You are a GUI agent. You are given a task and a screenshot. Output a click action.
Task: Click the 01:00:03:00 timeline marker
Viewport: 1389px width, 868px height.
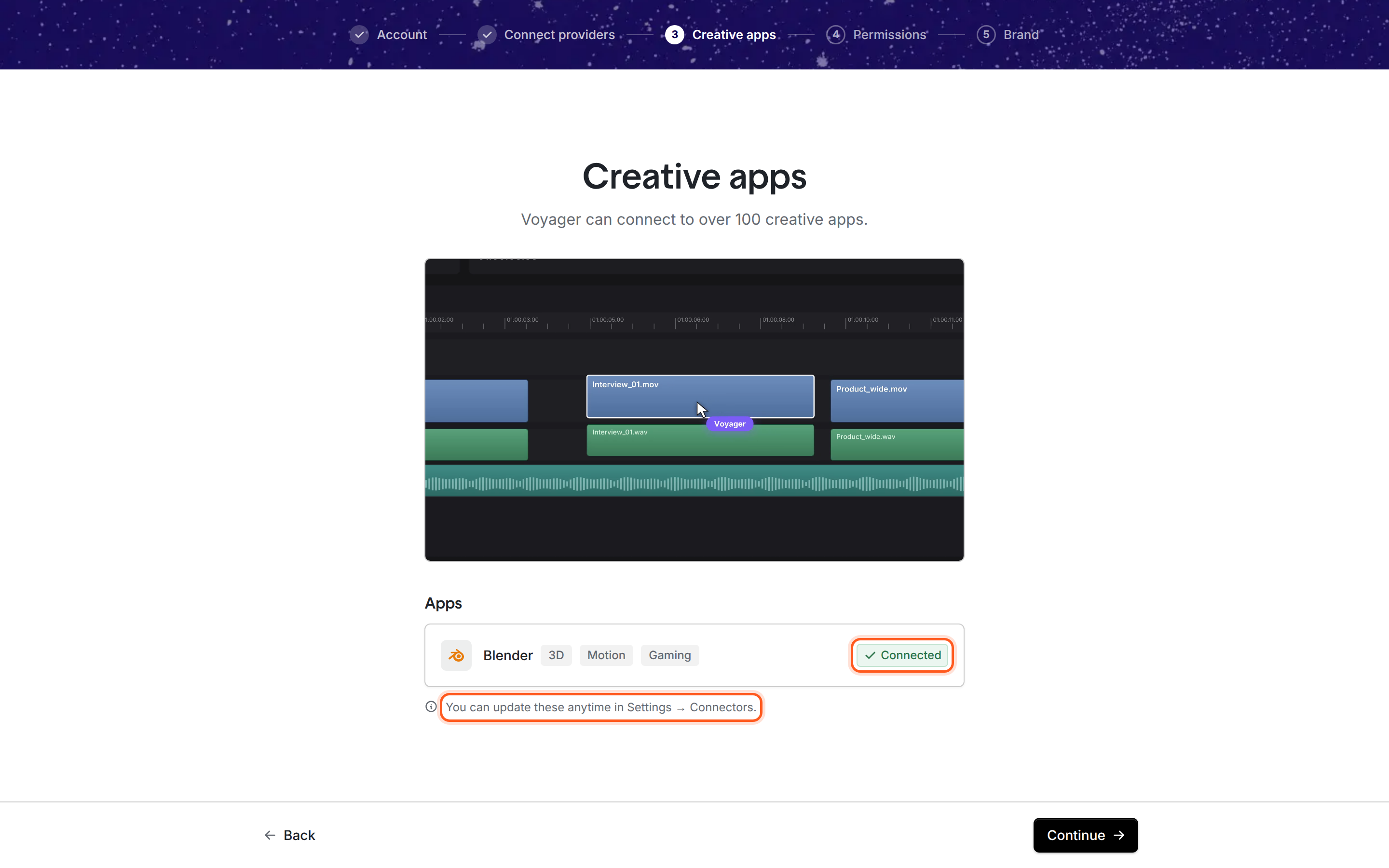tap(522, 320)
